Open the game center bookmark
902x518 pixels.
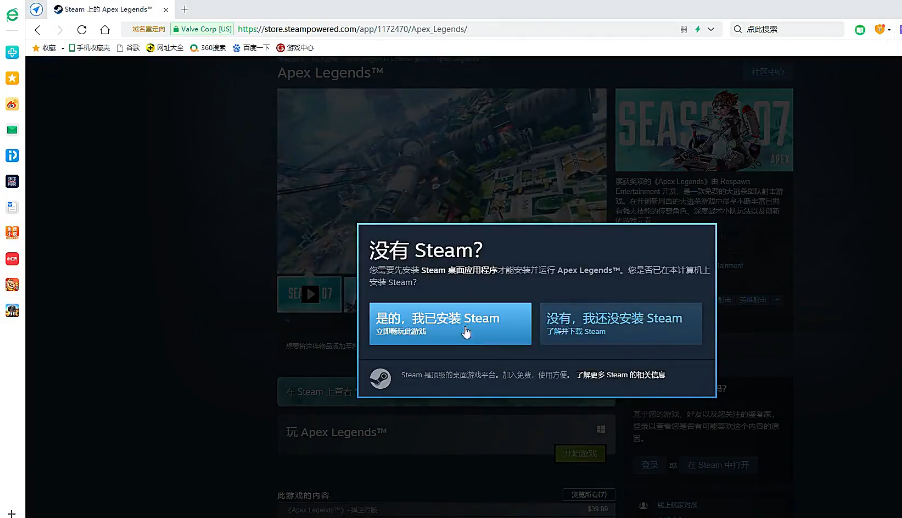(295, 48)
